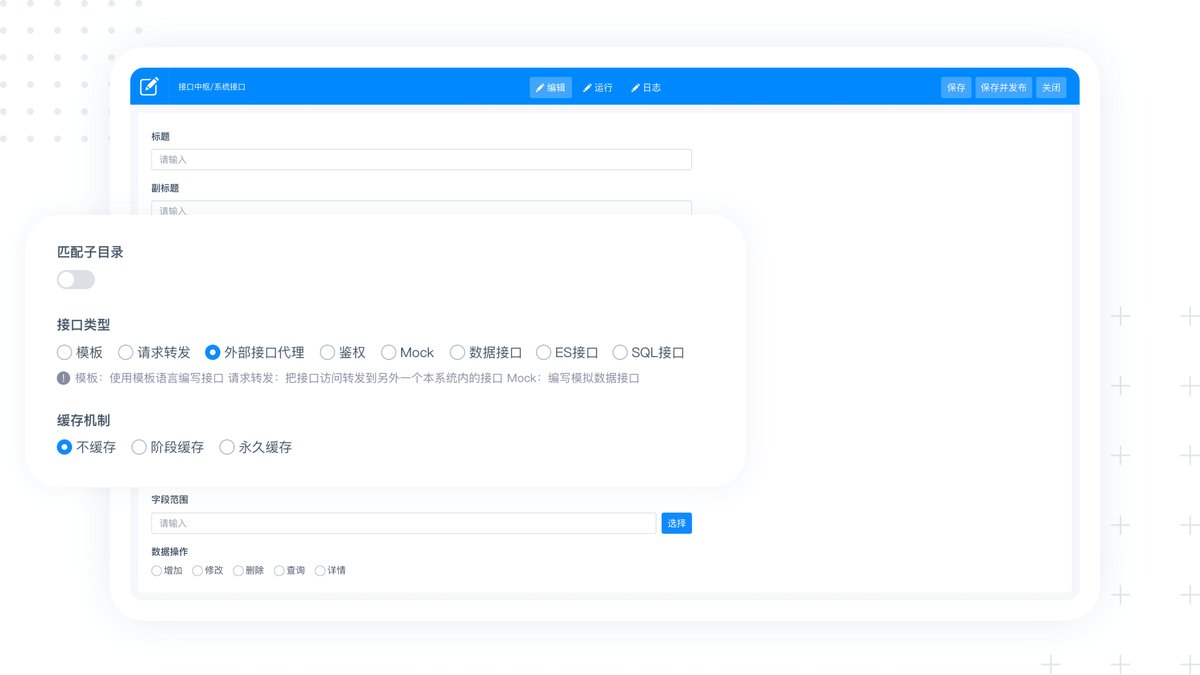Screen dimensions: 1200x675
Task: Click the 关闭 button in header
Action: tap(1051, 87)
